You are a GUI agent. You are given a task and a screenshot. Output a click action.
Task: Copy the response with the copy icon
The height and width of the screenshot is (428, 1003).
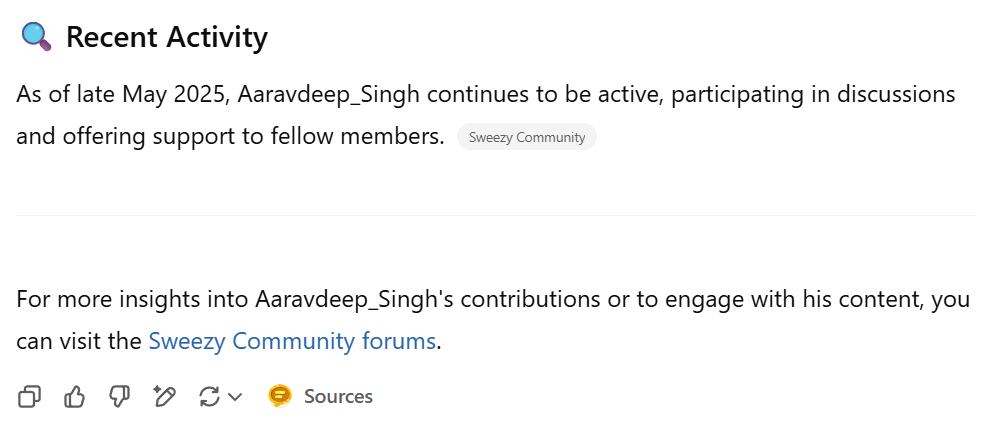[30, 397]
